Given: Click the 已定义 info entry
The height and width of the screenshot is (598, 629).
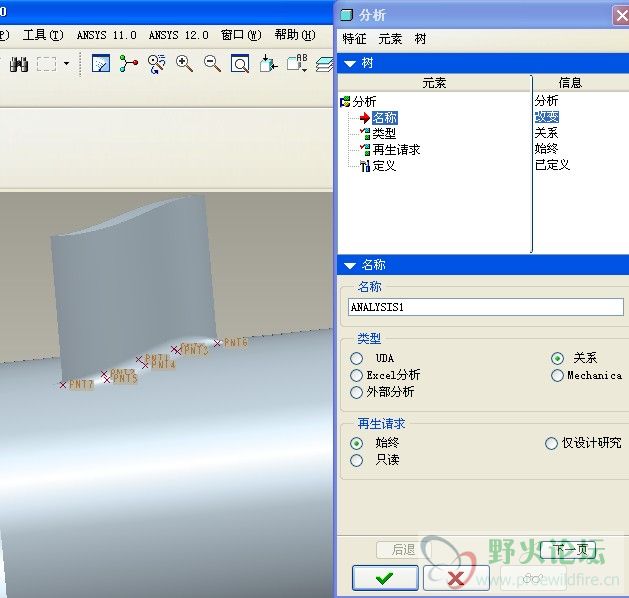Looking at the screenshot, I should click(552, 164).
